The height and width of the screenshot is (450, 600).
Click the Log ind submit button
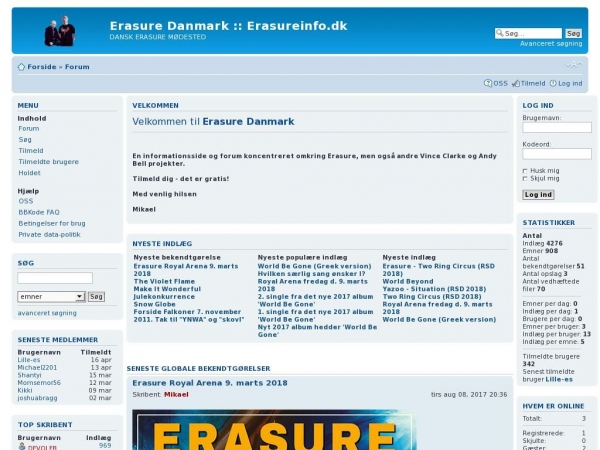coord(538,195)
